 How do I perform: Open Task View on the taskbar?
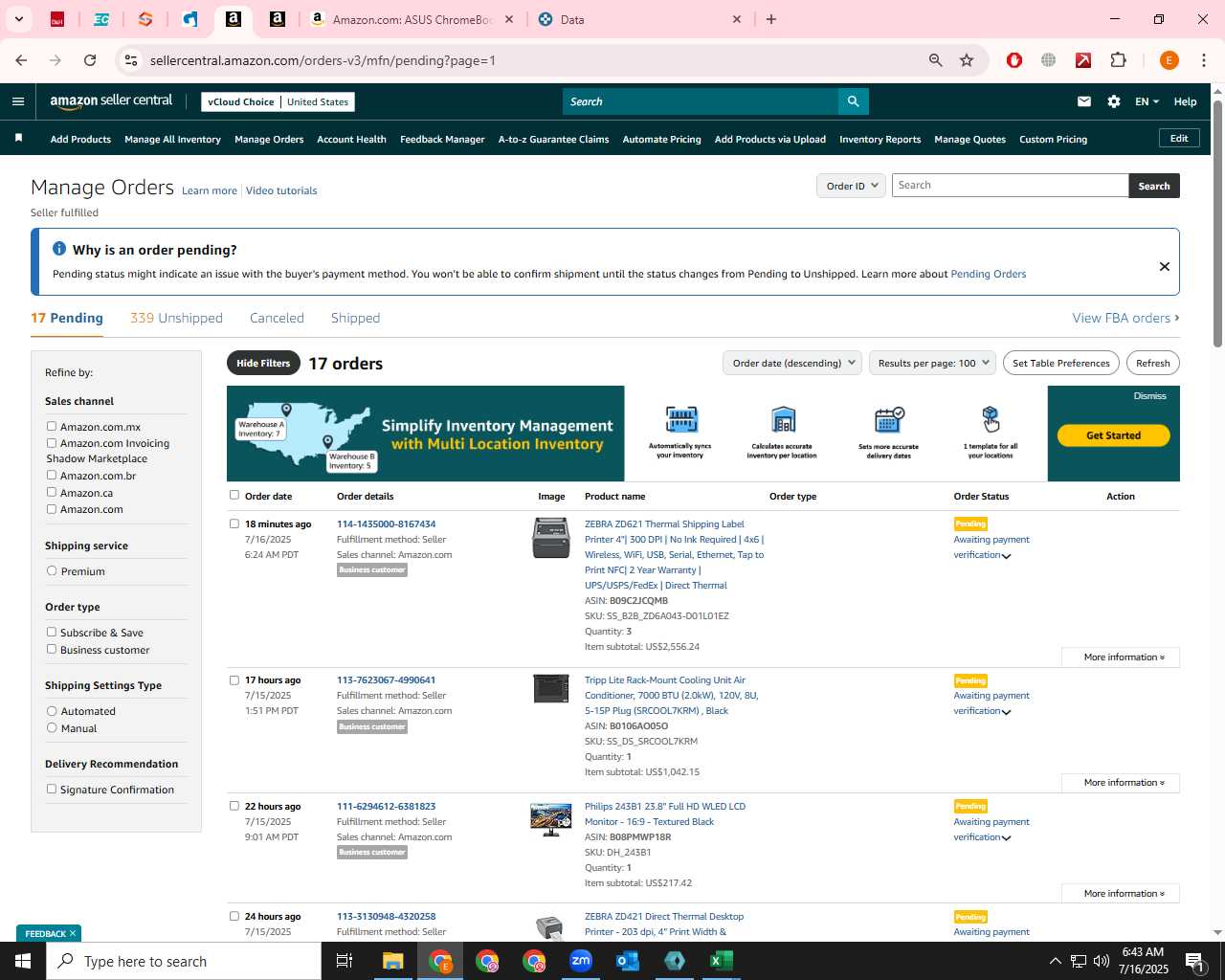tap(345, 961)
